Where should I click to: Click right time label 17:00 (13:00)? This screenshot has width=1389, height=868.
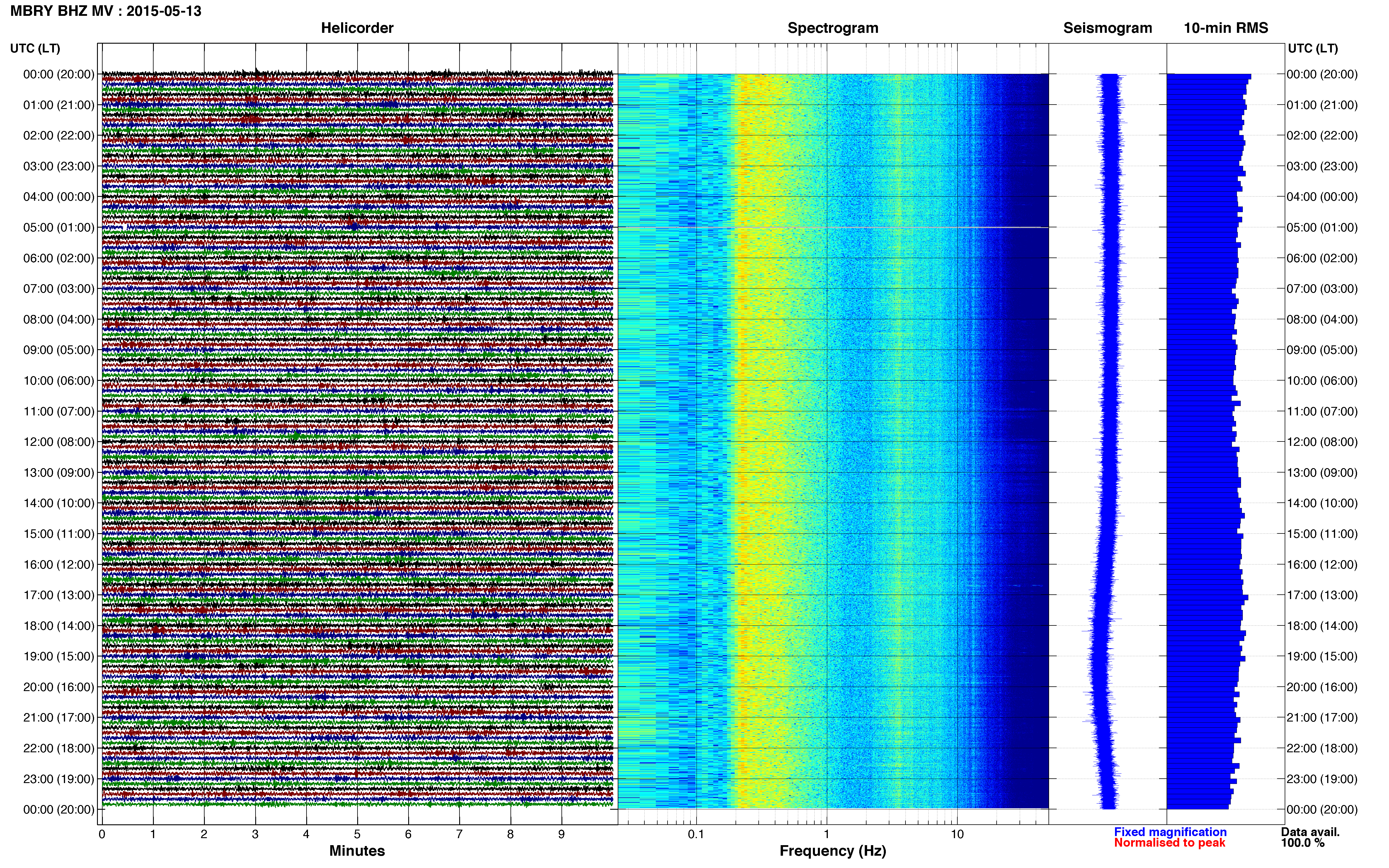1322,595
